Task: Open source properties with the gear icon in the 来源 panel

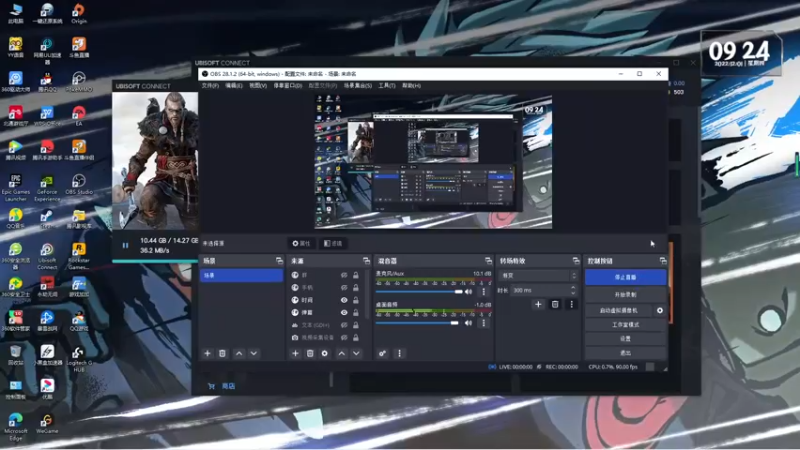Action: point(324,353)
